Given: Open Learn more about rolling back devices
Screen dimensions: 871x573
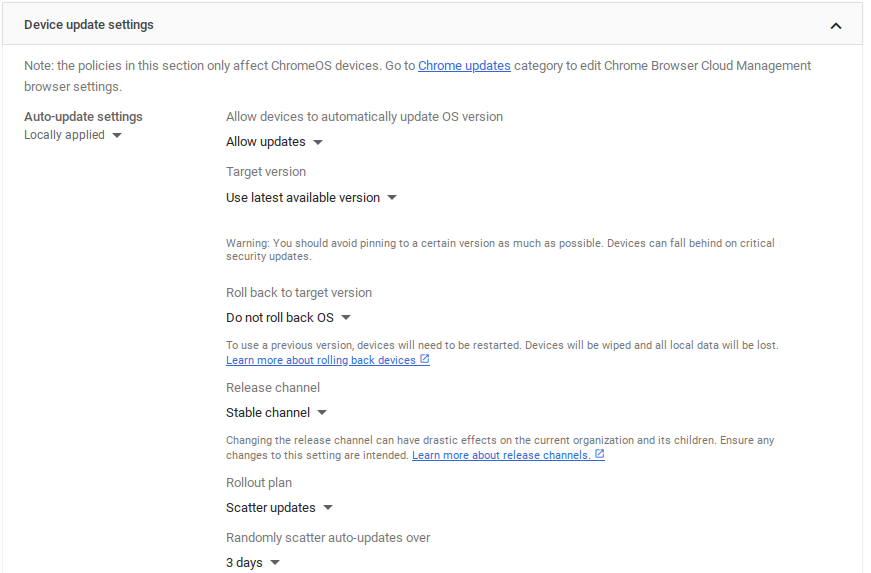Looking at the screenshot, I should 320,360.
